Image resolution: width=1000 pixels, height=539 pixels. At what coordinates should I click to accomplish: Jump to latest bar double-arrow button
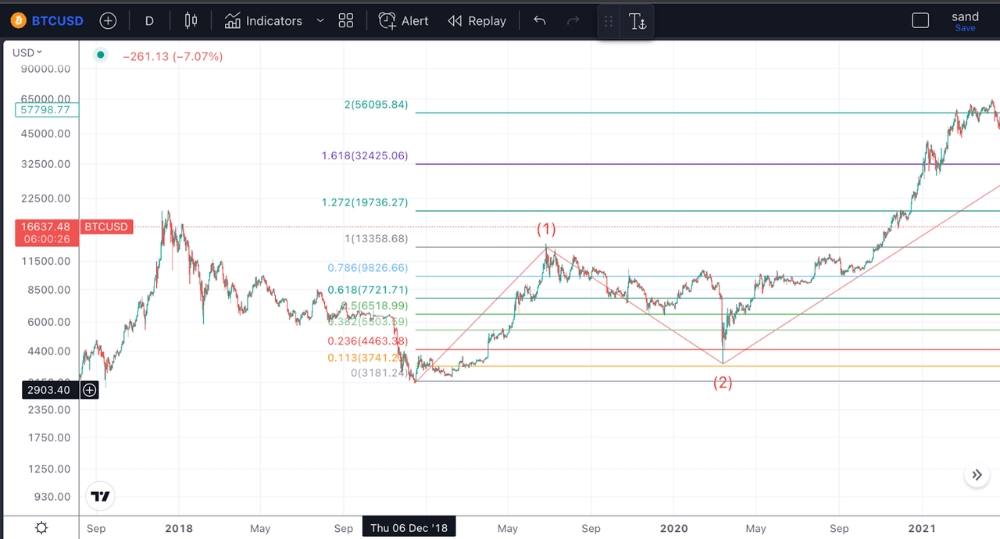click(x=976, y=475)
